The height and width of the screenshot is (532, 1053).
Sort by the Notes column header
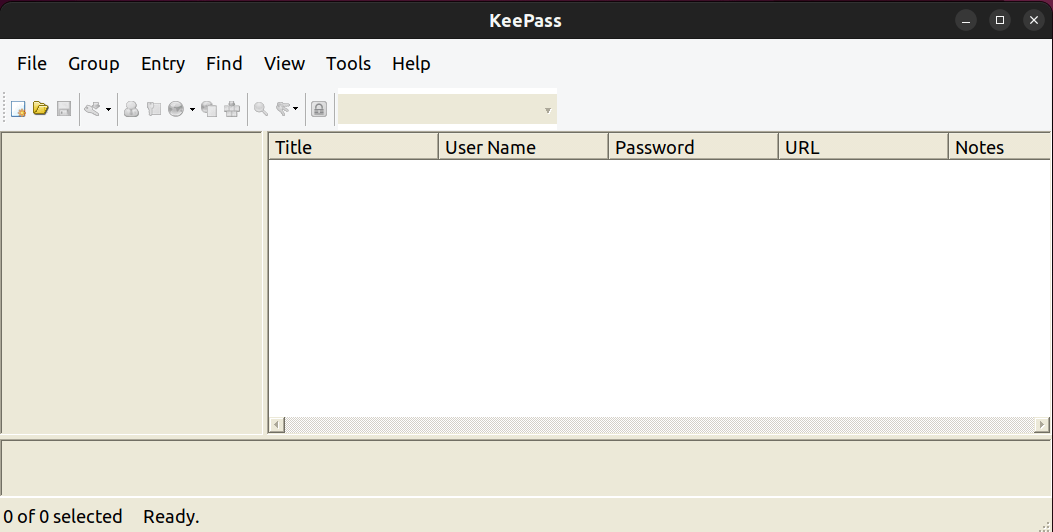(999, 147)
